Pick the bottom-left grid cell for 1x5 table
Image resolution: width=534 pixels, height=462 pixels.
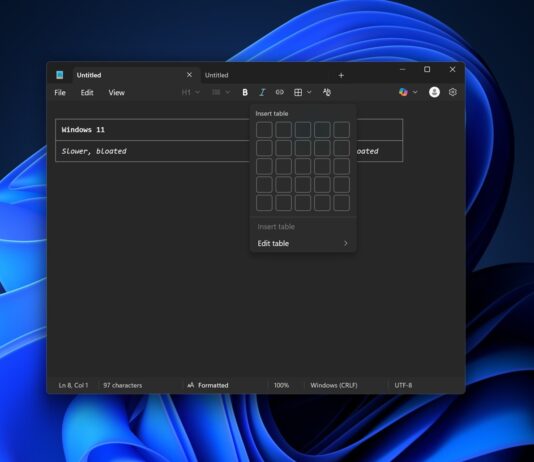(264, 203)
